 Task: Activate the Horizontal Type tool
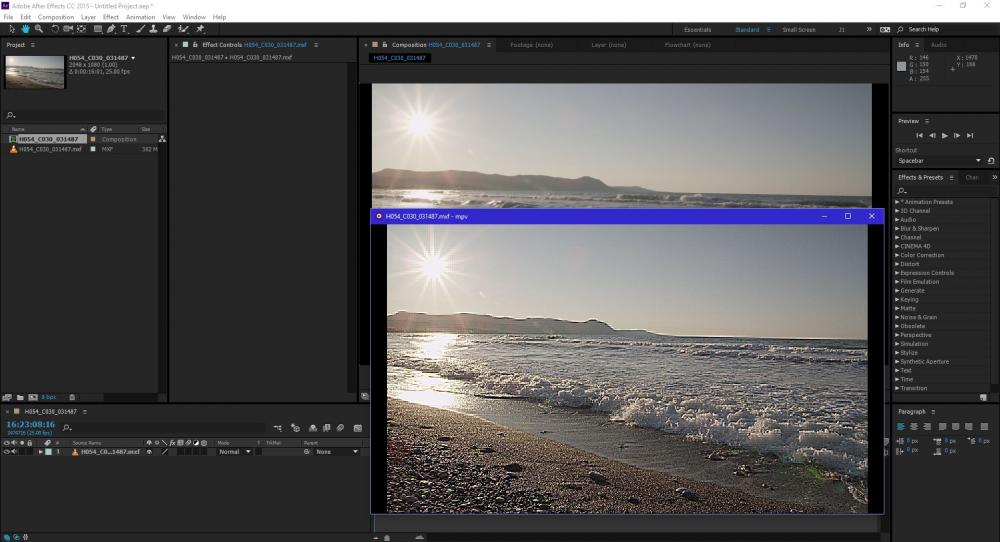click(x=124, y=29)
